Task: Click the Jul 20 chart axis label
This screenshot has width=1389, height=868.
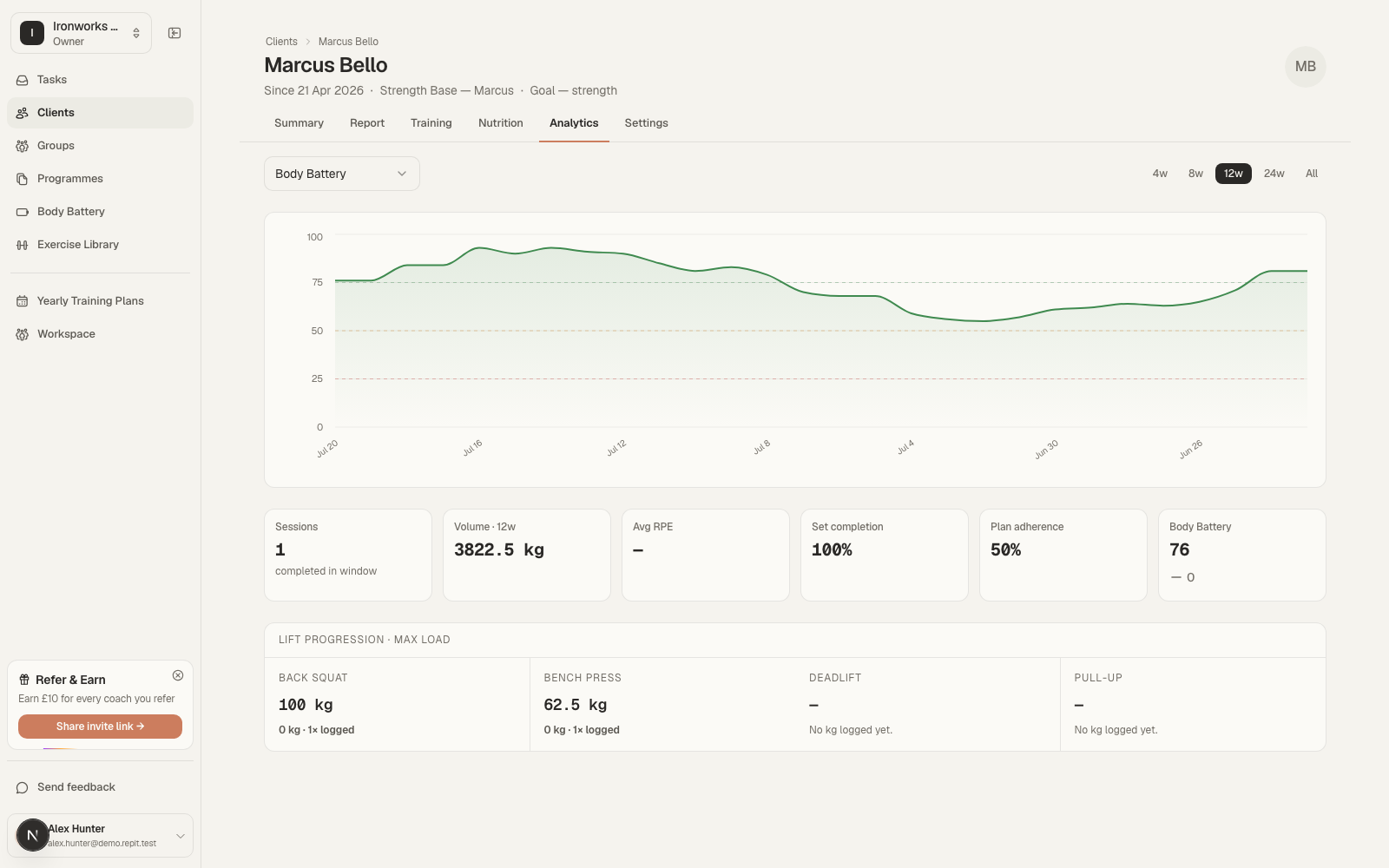Action: 327,449
